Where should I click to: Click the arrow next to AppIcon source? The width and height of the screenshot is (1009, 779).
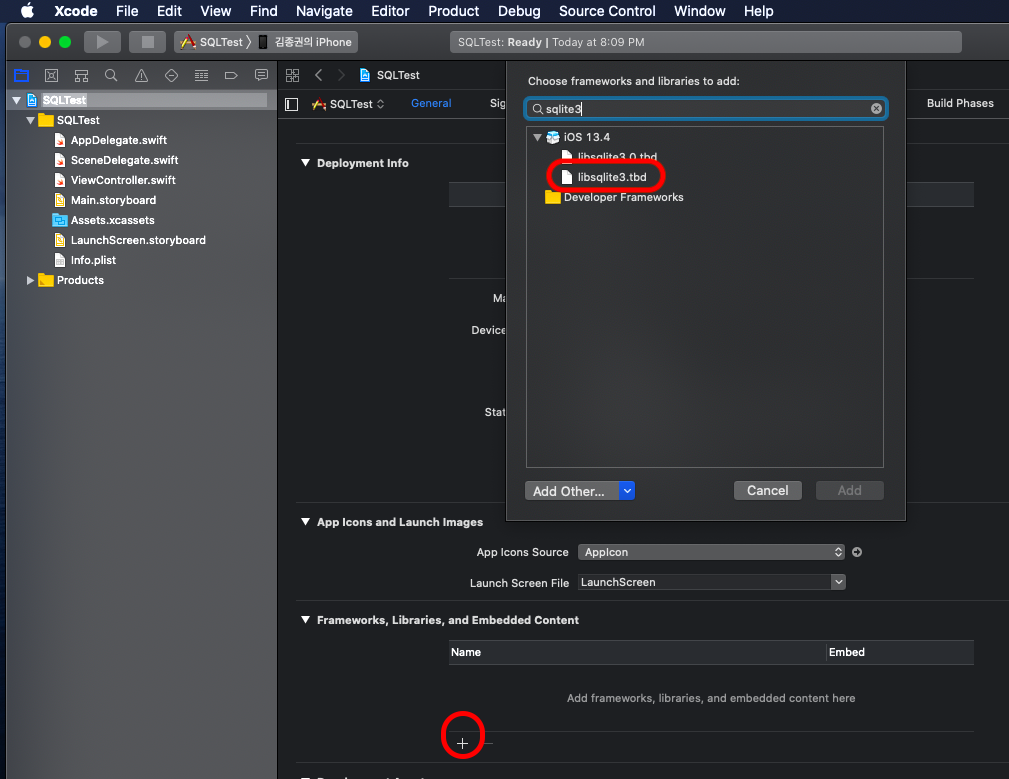(856, 552)
